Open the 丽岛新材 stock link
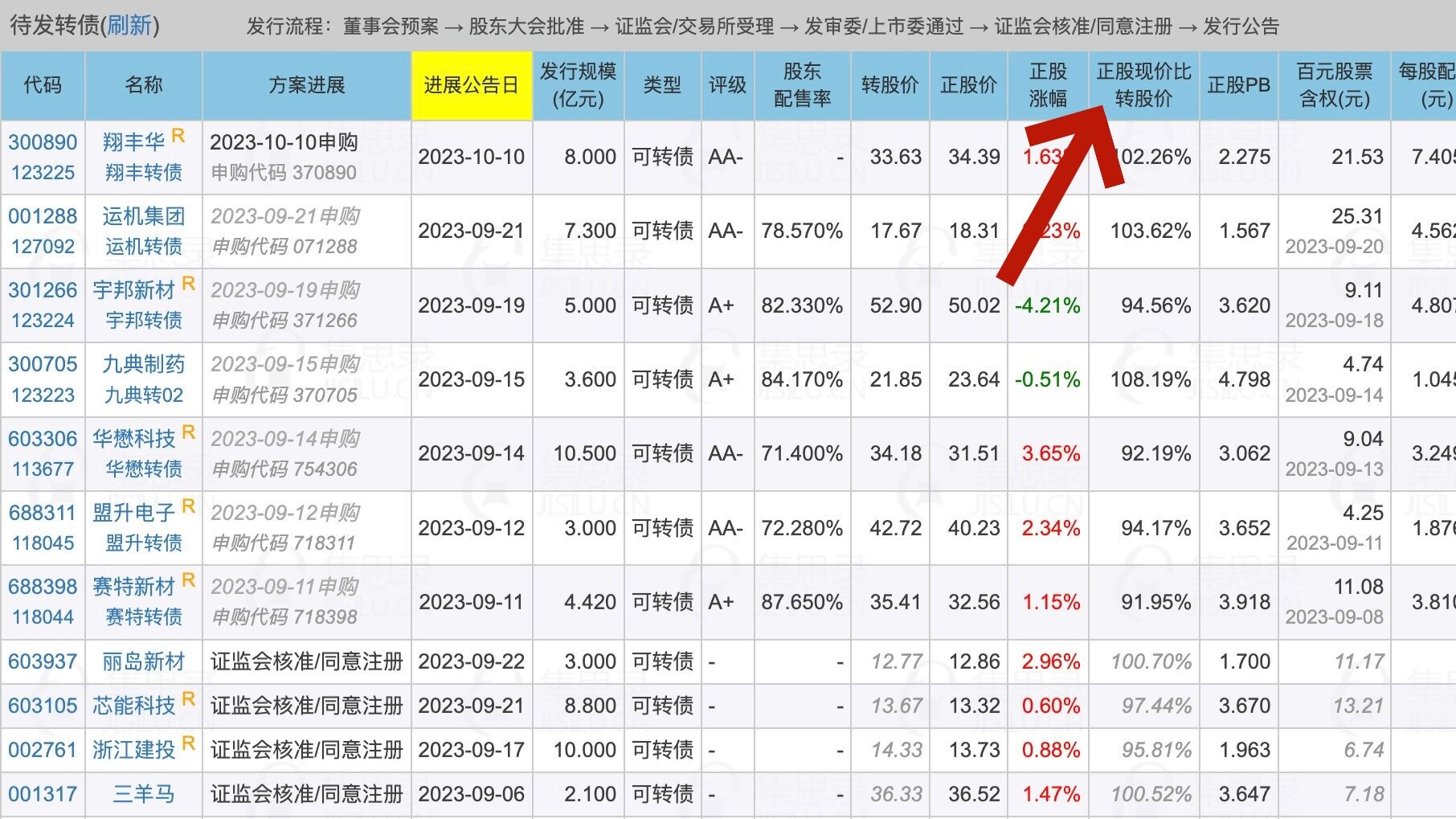This screenshot has width=1456, height=819. (143, 661)
